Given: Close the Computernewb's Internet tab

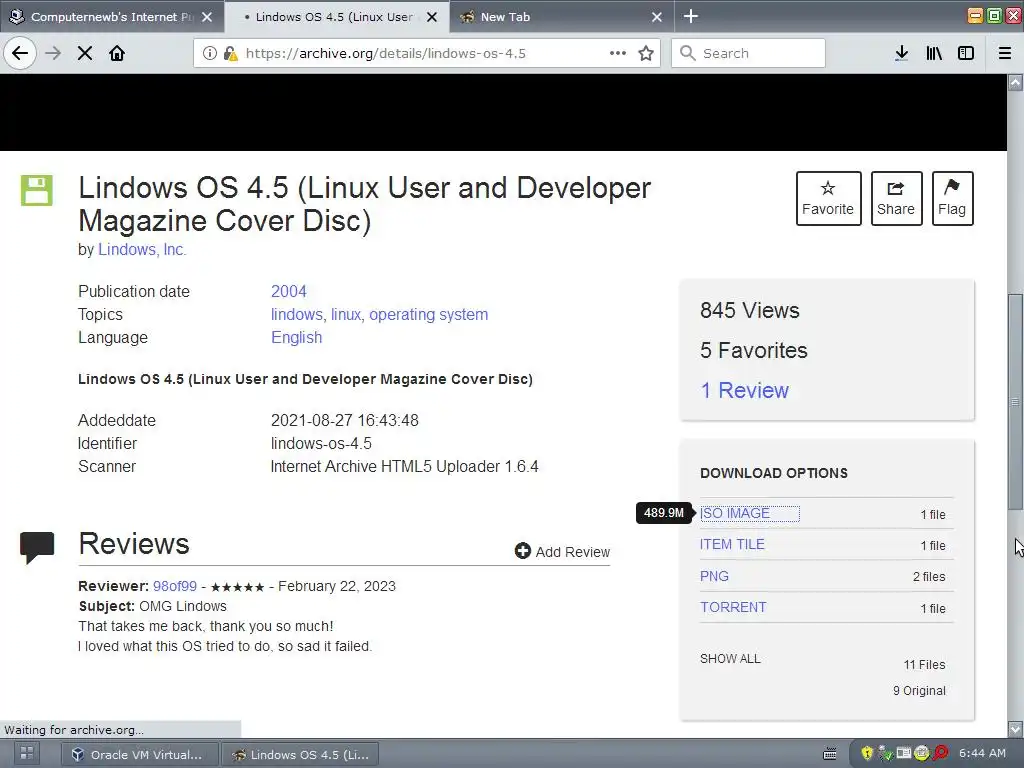Looking at the screenshot, I should (x=206, y=17).
